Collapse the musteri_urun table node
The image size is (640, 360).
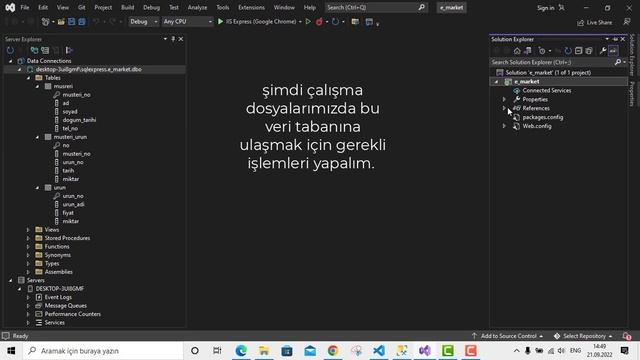[38, 137]
